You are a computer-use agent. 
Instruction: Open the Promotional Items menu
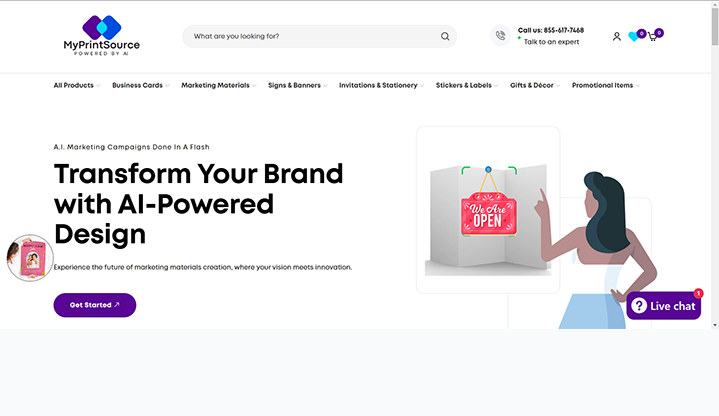pyautogui.click(x=606, y=85)
